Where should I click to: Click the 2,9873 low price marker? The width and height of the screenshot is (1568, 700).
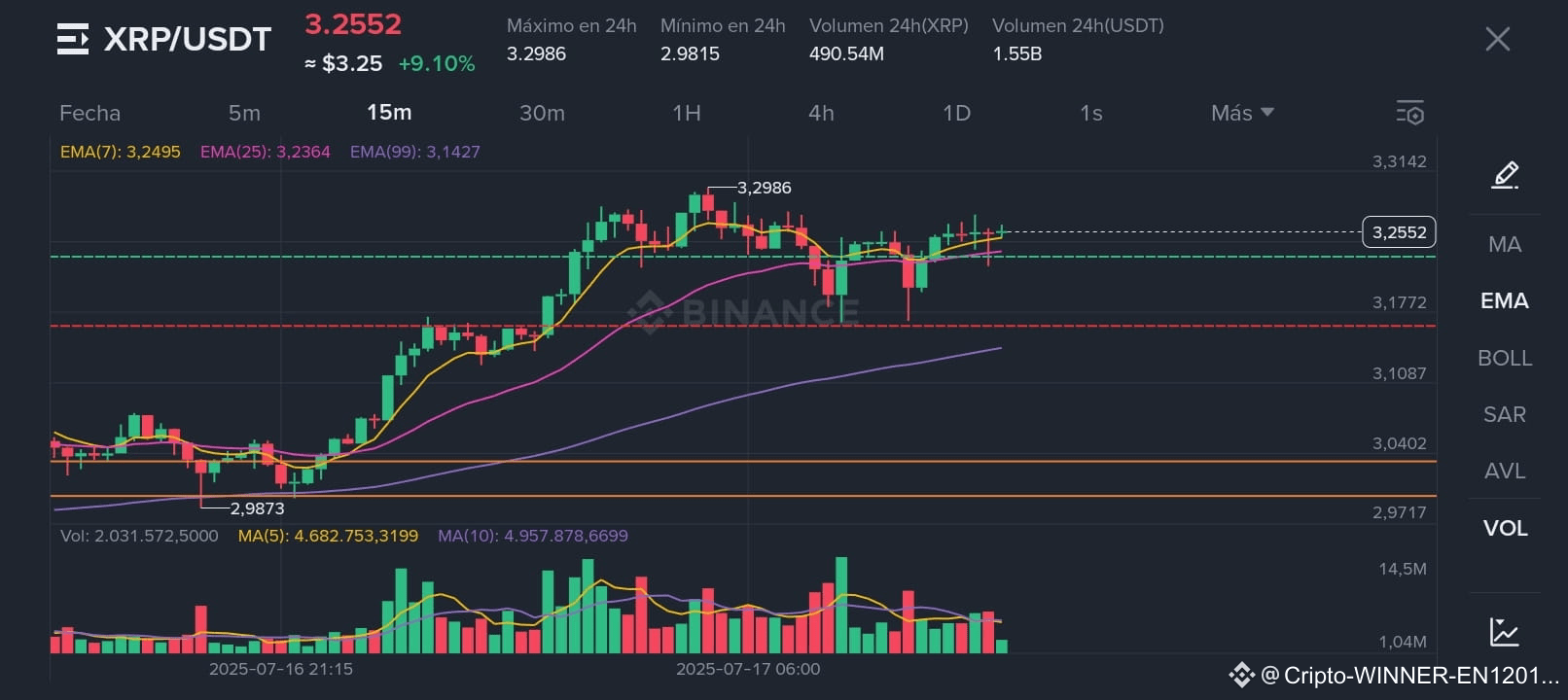(x=257, y=508)
